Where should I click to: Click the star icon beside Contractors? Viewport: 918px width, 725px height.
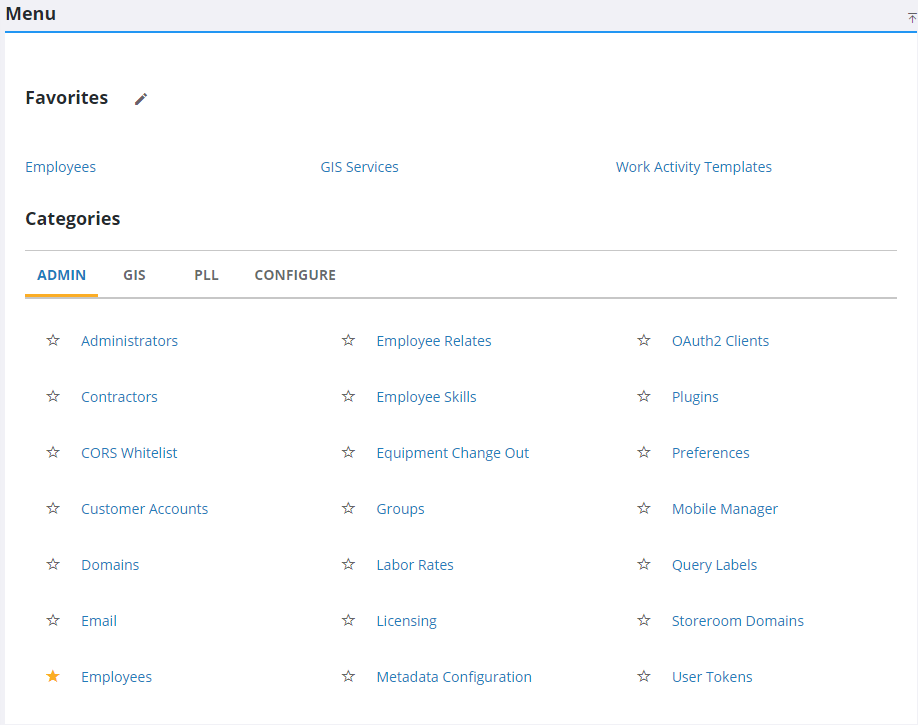pyautogui.click(x=53, y=397)
